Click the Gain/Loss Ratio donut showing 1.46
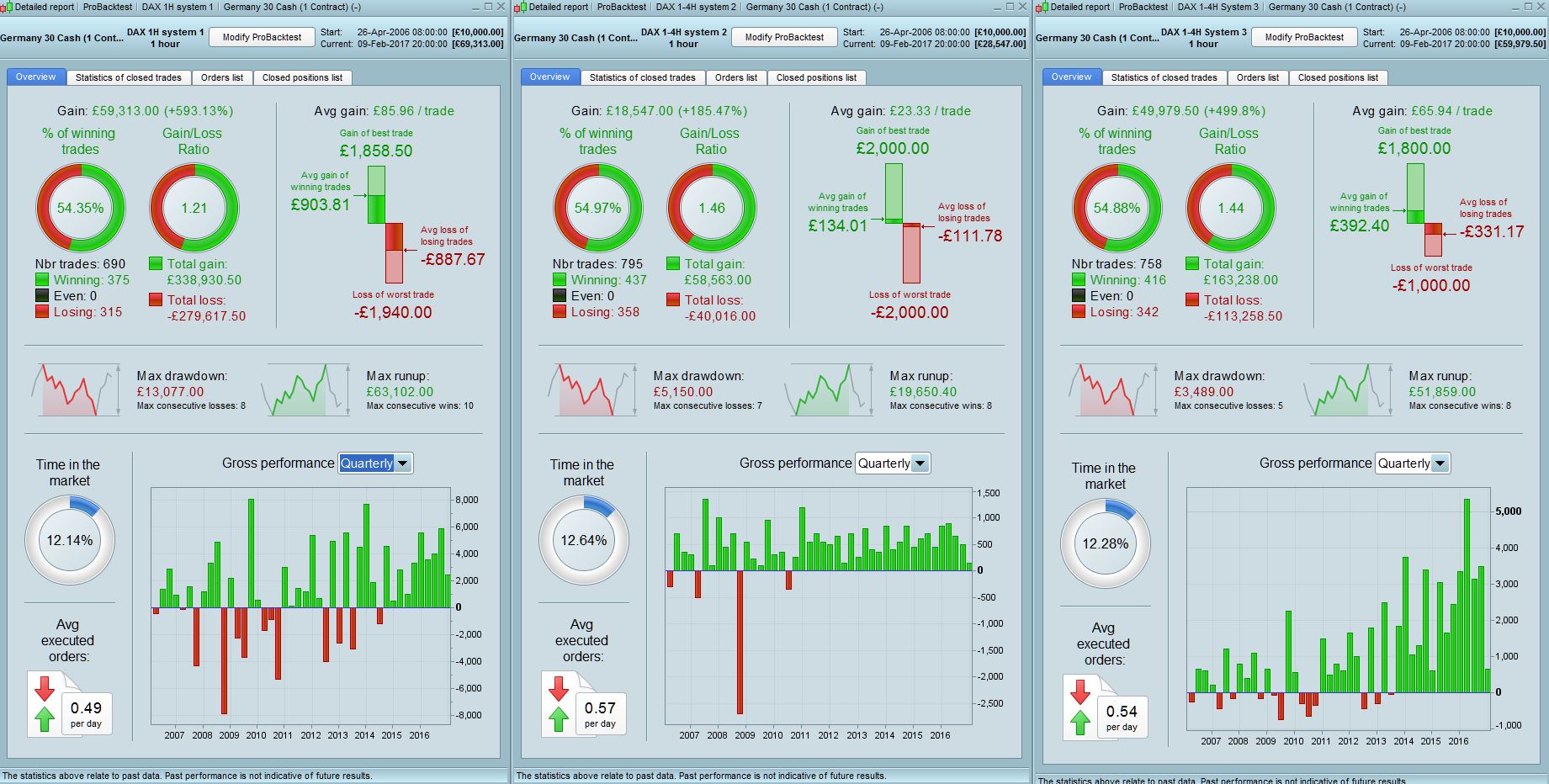The image size is (1549, 784). point(712,208)
